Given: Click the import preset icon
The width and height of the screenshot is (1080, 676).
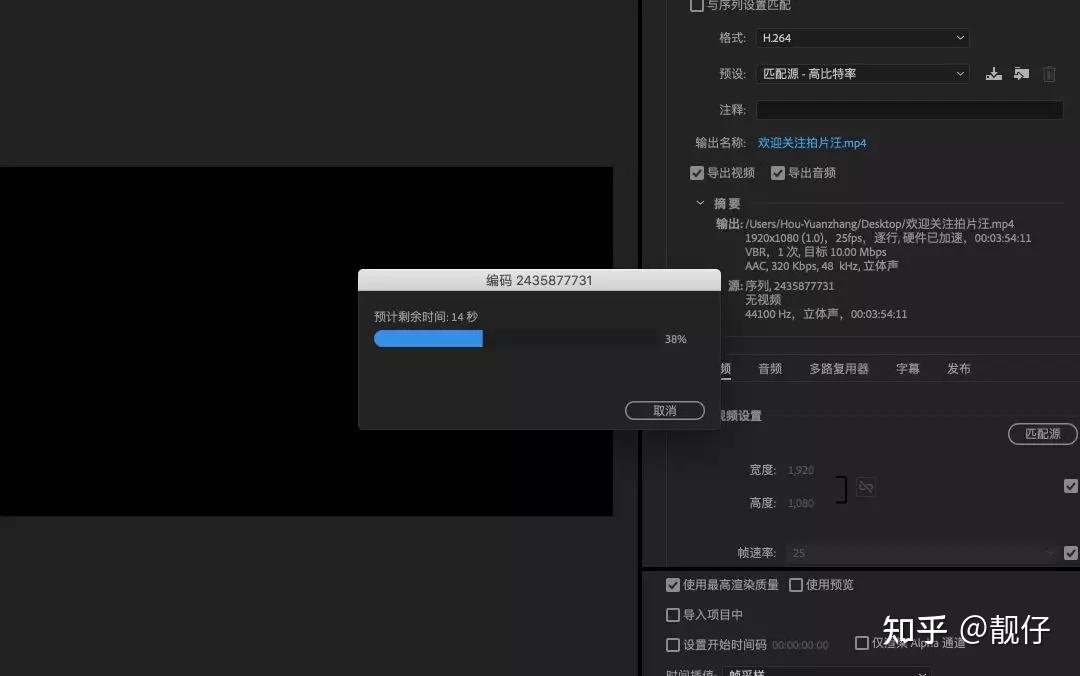Looking at the screenshot, I should pos(1021,73).
